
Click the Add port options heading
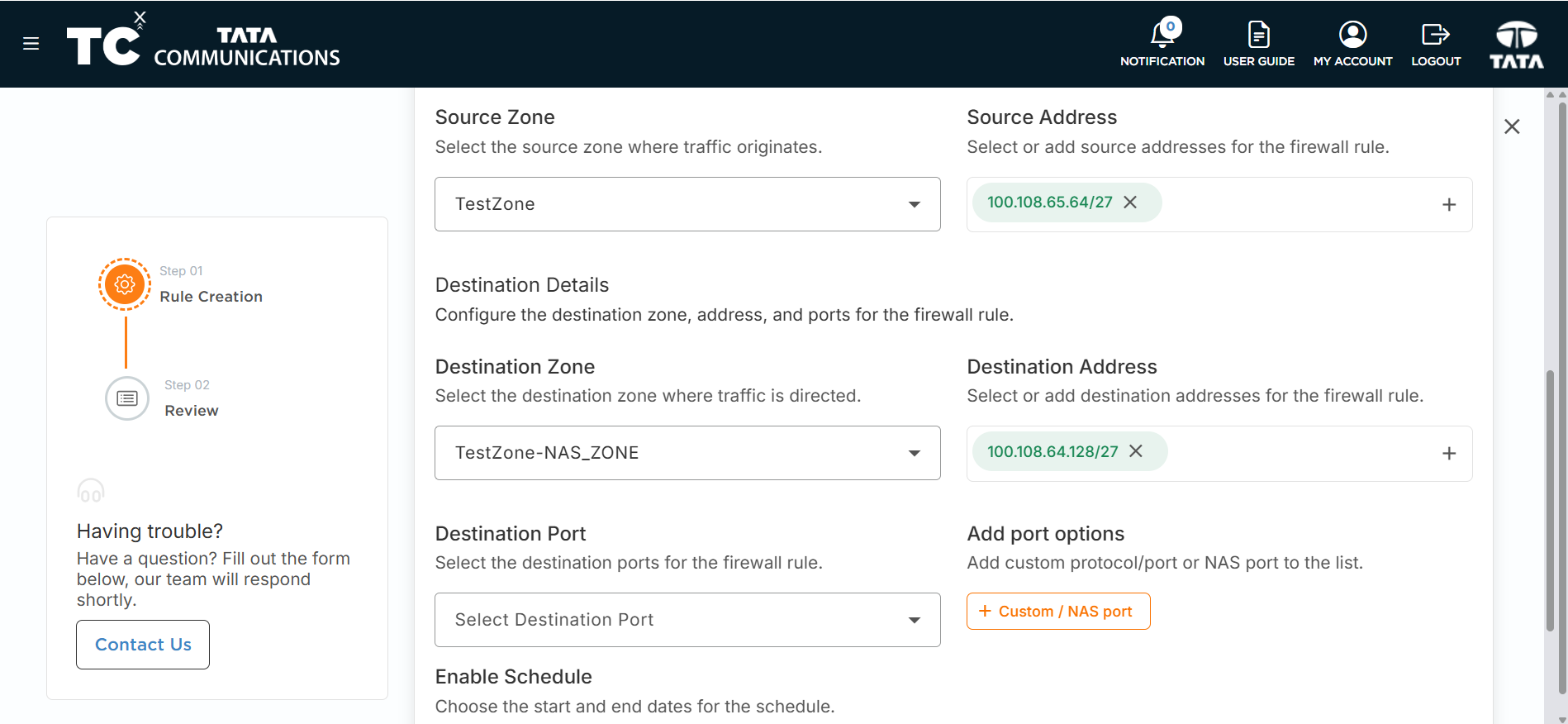click(1046, 534)
